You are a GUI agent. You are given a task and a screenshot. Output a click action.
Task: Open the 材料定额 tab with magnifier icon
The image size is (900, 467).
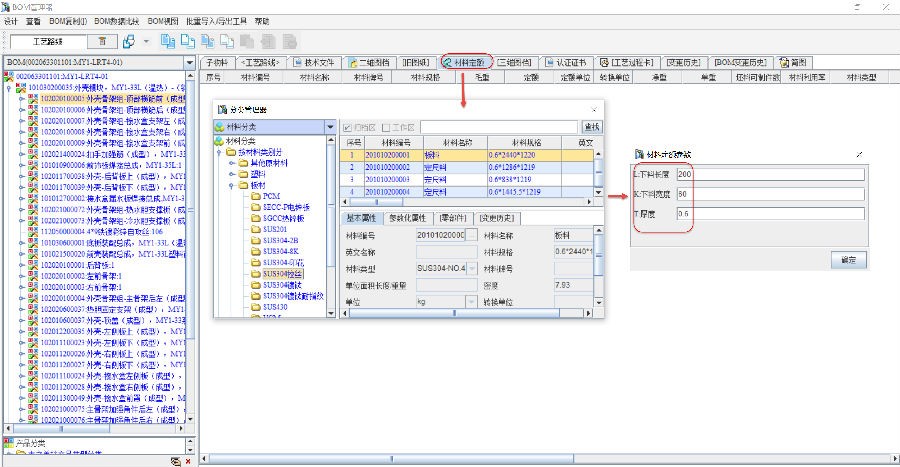pos(466,62)
